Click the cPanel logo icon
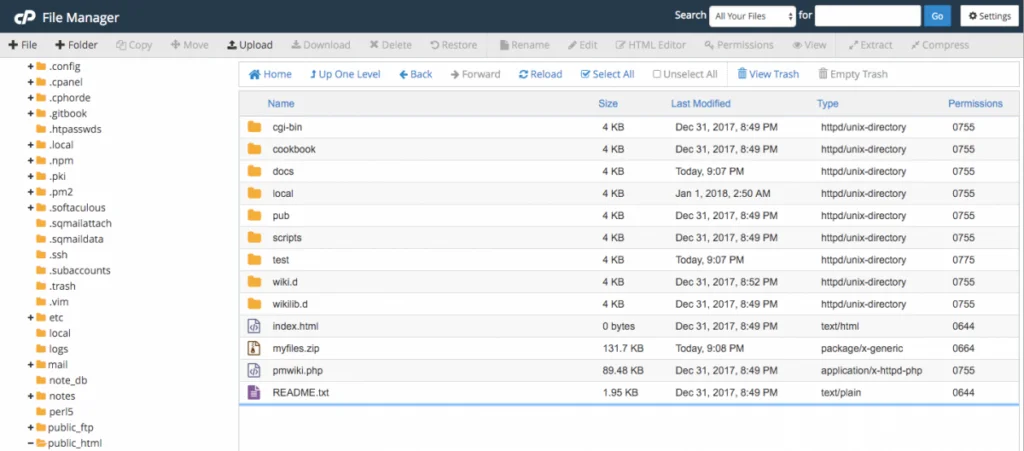The image size is (1024, 451). pyautogui.click(x=25, y=17)
